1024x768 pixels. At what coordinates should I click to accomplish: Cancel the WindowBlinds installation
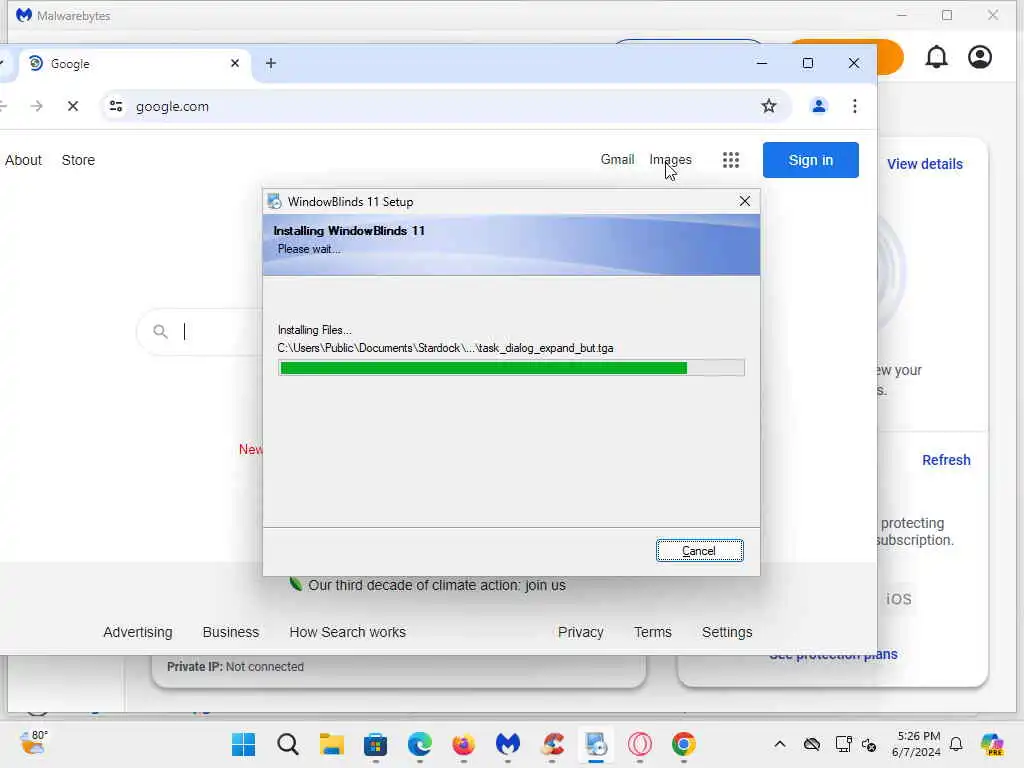[699, 551]
